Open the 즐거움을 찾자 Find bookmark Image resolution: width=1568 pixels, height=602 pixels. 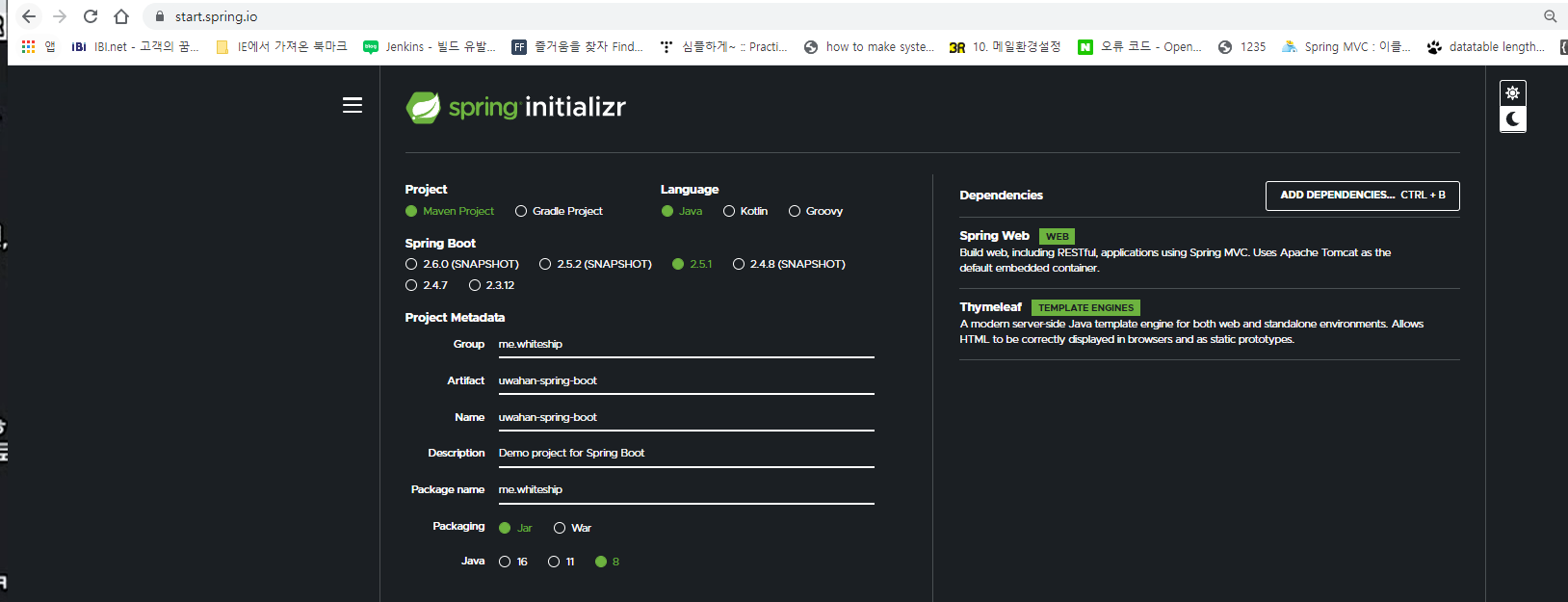coord(577,46)
